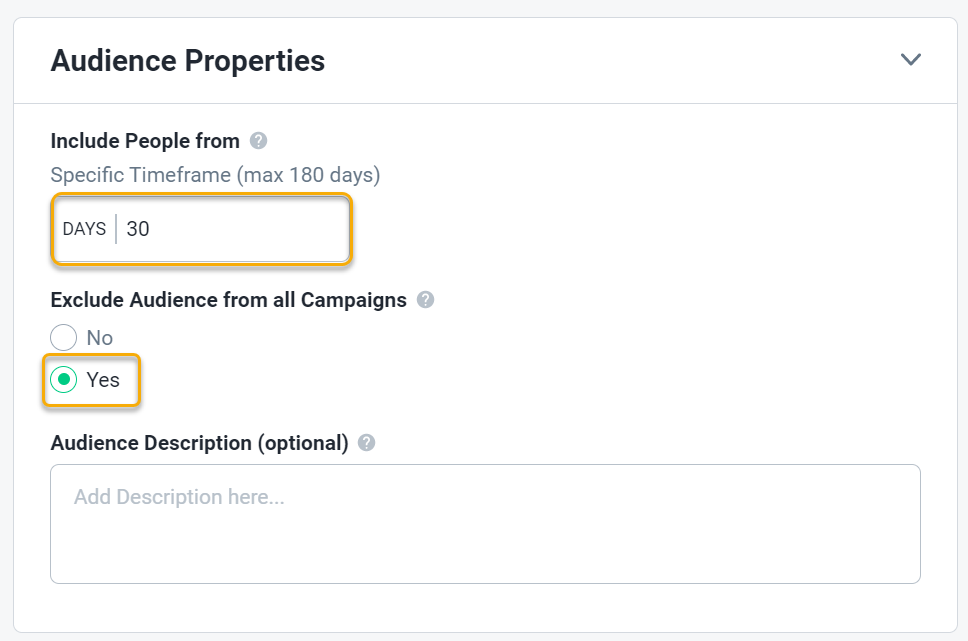Click the Add Description here placeholder text
The image size is (968, 641).
pos(179,497)
